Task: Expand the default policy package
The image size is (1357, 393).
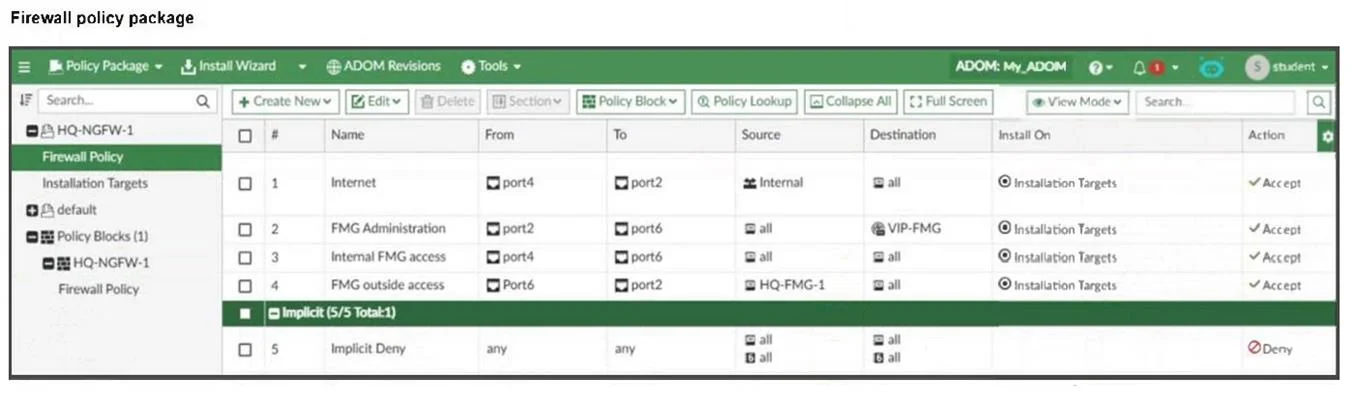Action: pyautogui.click(x=32, y=210)
